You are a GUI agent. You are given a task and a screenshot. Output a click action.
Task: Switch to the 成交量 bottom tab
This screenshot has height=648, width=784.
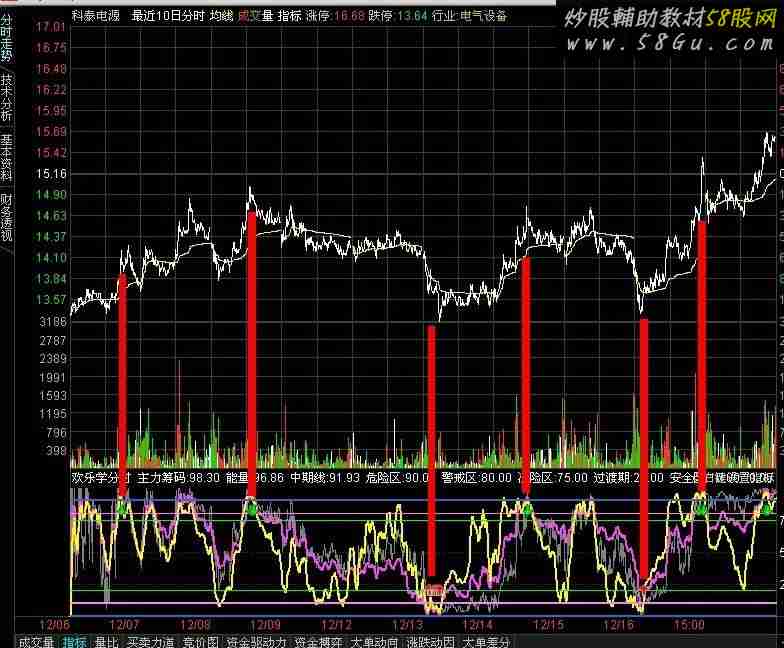[x=37, y=641]
